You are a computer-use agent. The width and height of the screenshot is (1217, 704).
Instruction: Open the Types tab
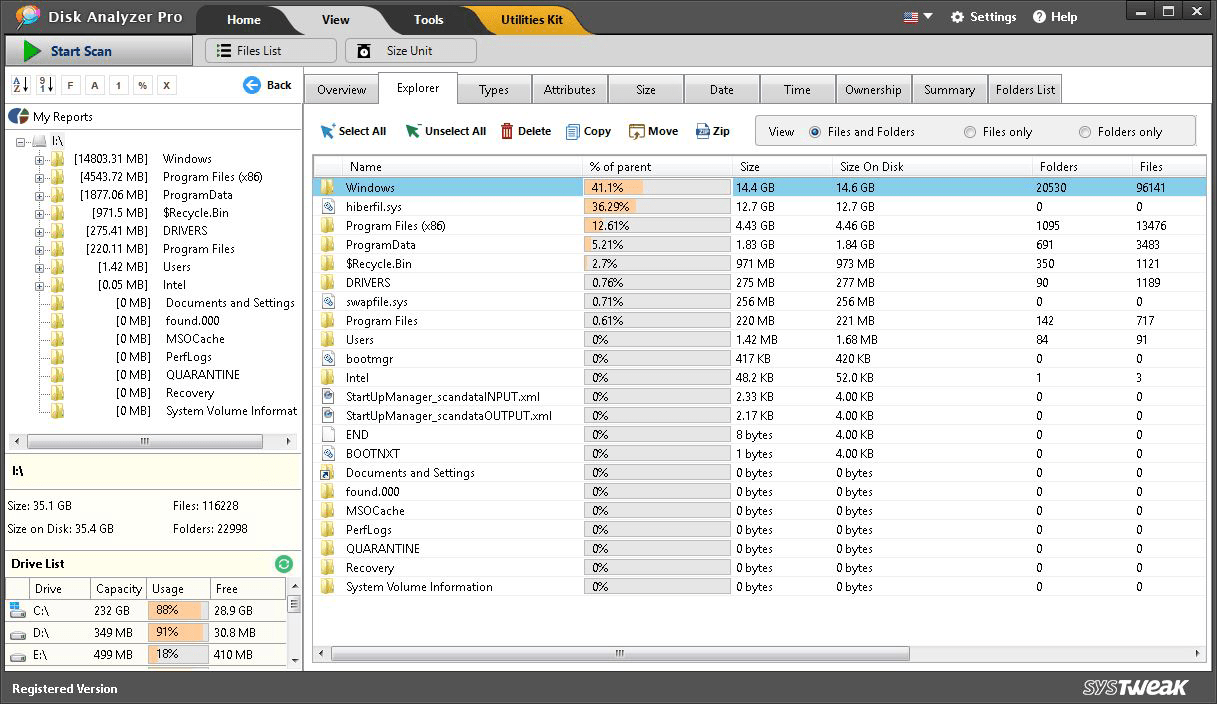pyautogui.click(x=494, y=90)
